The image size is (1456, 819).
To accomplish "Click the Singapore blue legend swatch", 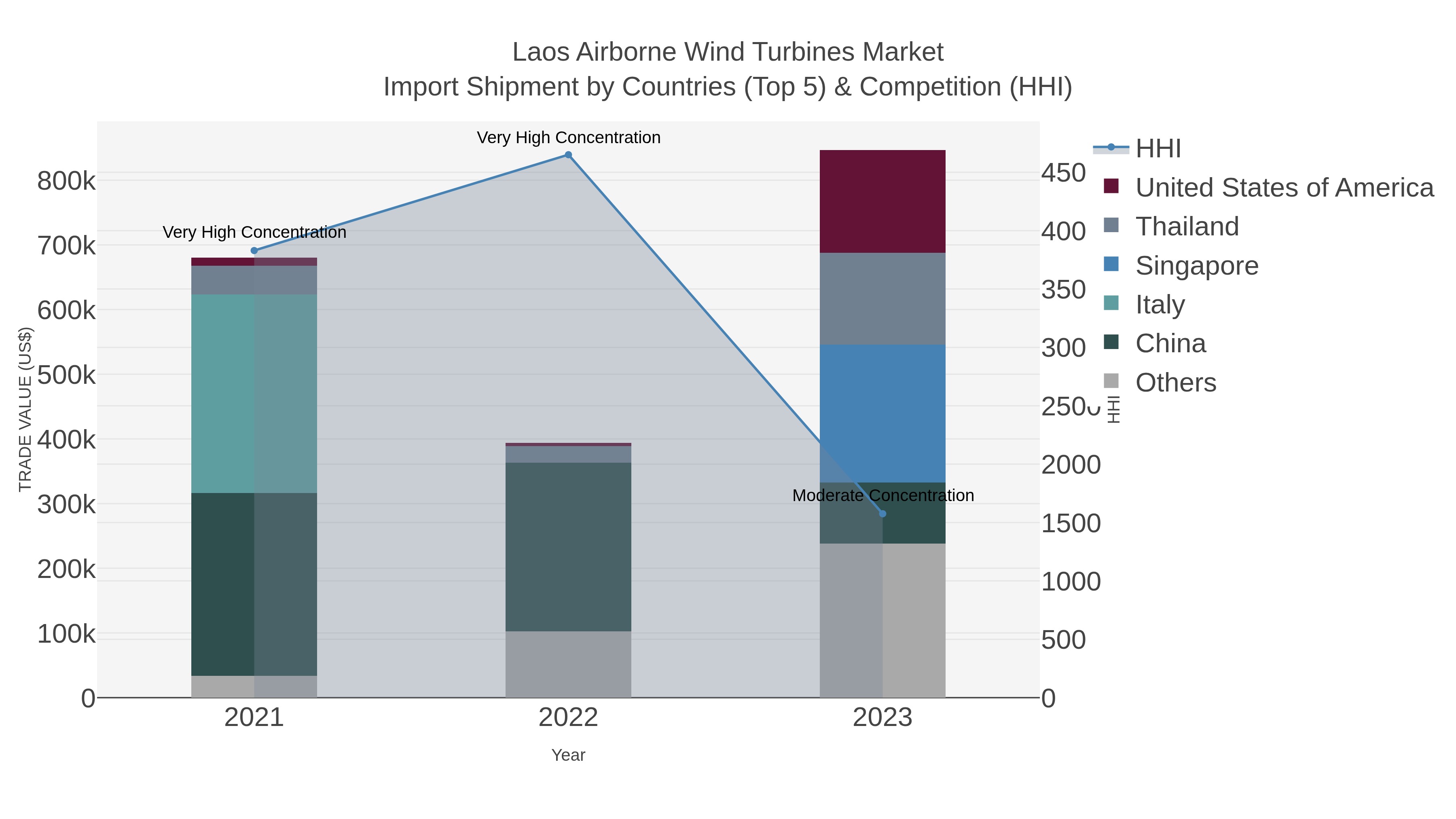I will [1111, 264].
